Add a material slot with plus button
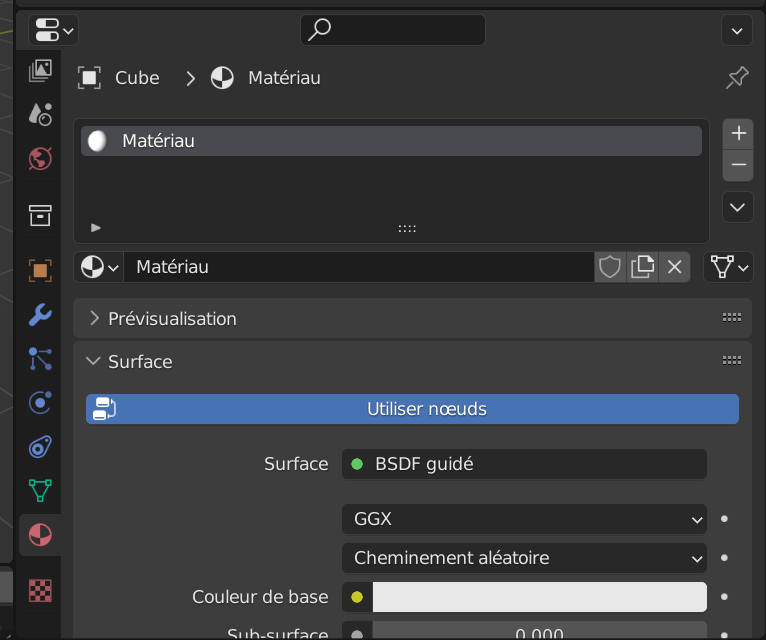The image size is (766, 640). tap(738, 133)
